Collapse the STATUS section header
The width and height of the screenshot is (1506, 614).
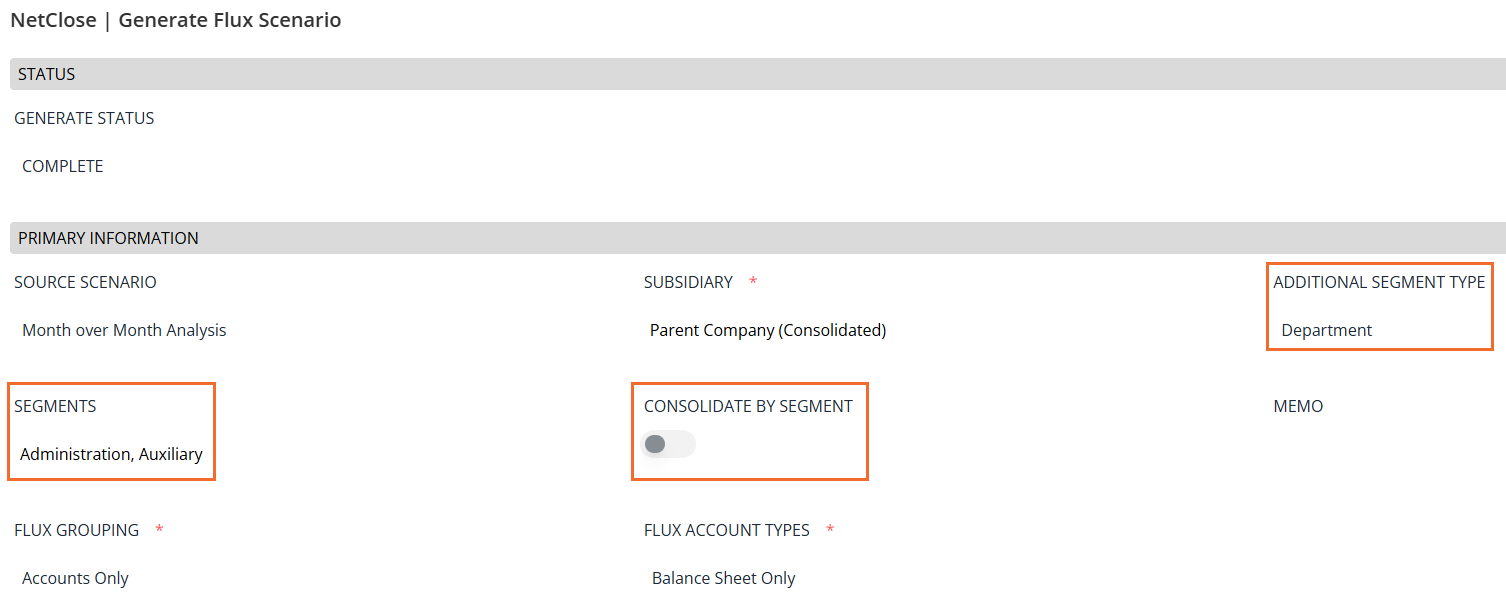(47, 74)
